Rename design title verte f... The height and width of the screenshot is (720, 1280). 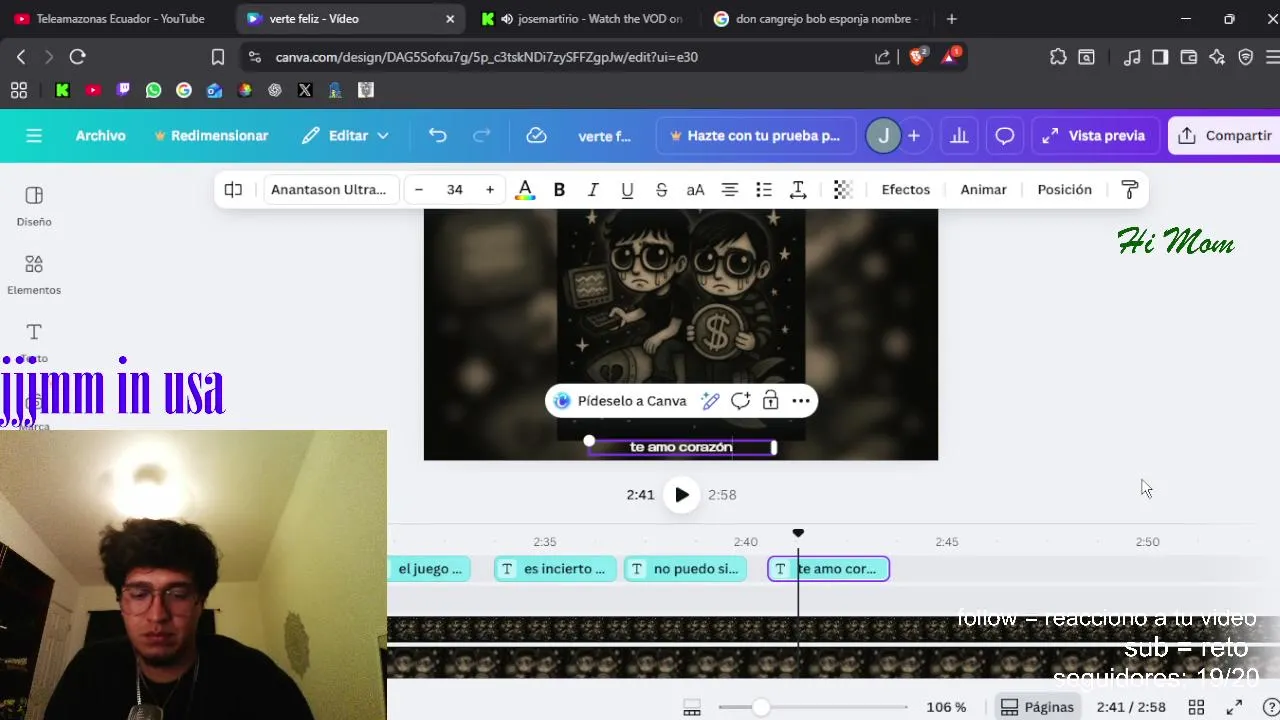[605, 136]
